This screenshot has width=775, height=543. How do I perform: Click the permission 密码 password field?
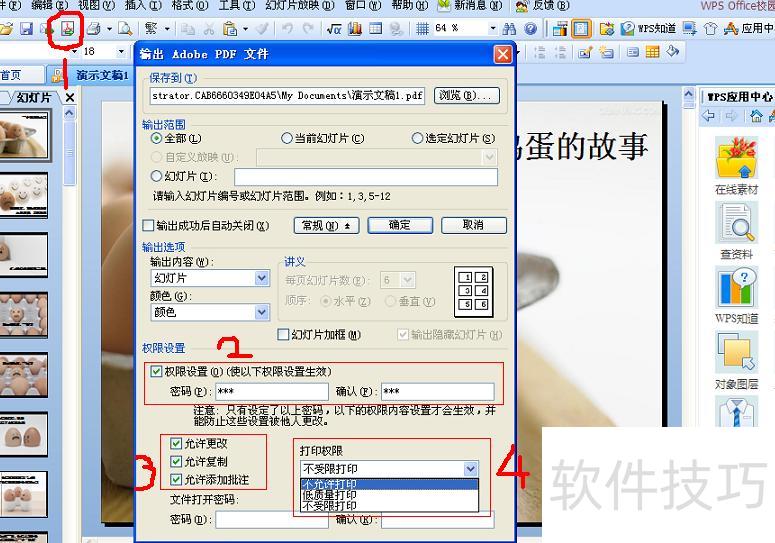pyautogui.click(x=272, y=391)
